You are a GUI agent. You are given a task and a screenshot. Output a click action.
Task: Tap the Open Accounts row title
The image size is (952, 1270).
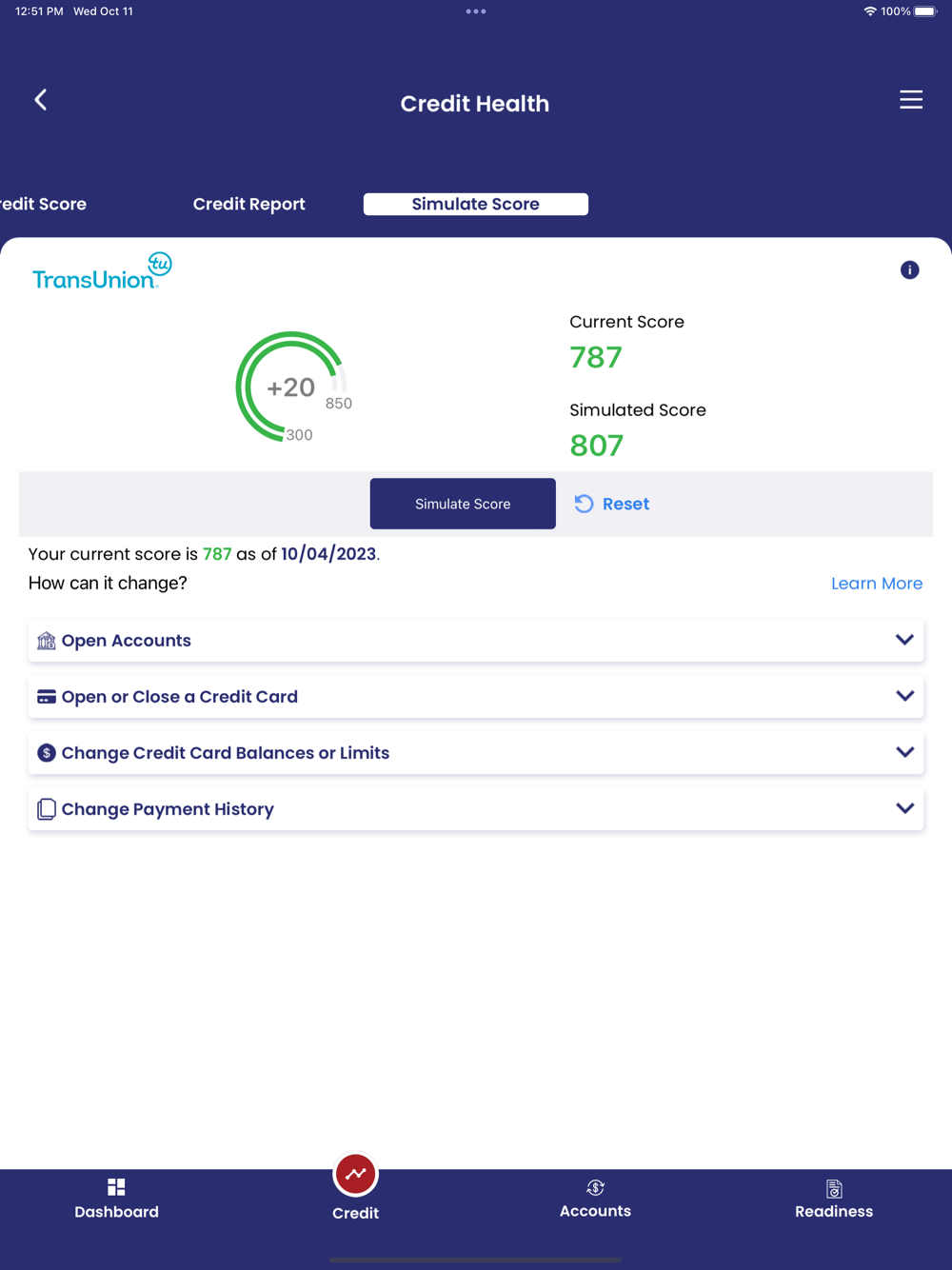coord(127,641)
